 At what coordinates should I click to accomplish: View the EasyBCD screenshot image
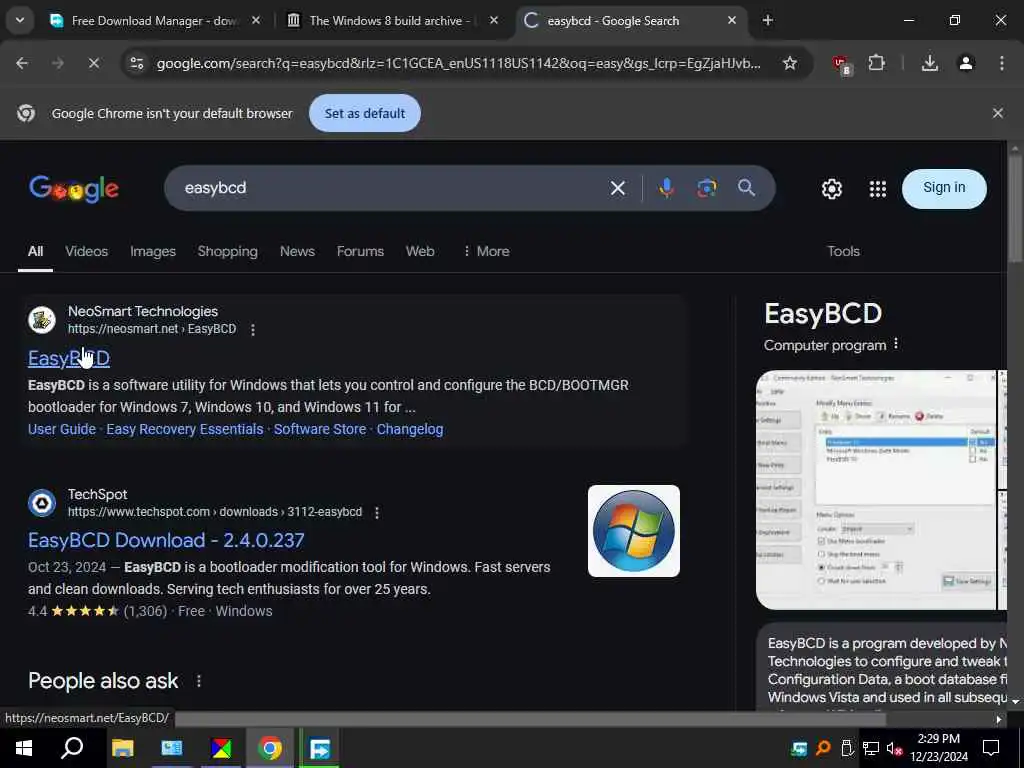(x=876, y=490)
